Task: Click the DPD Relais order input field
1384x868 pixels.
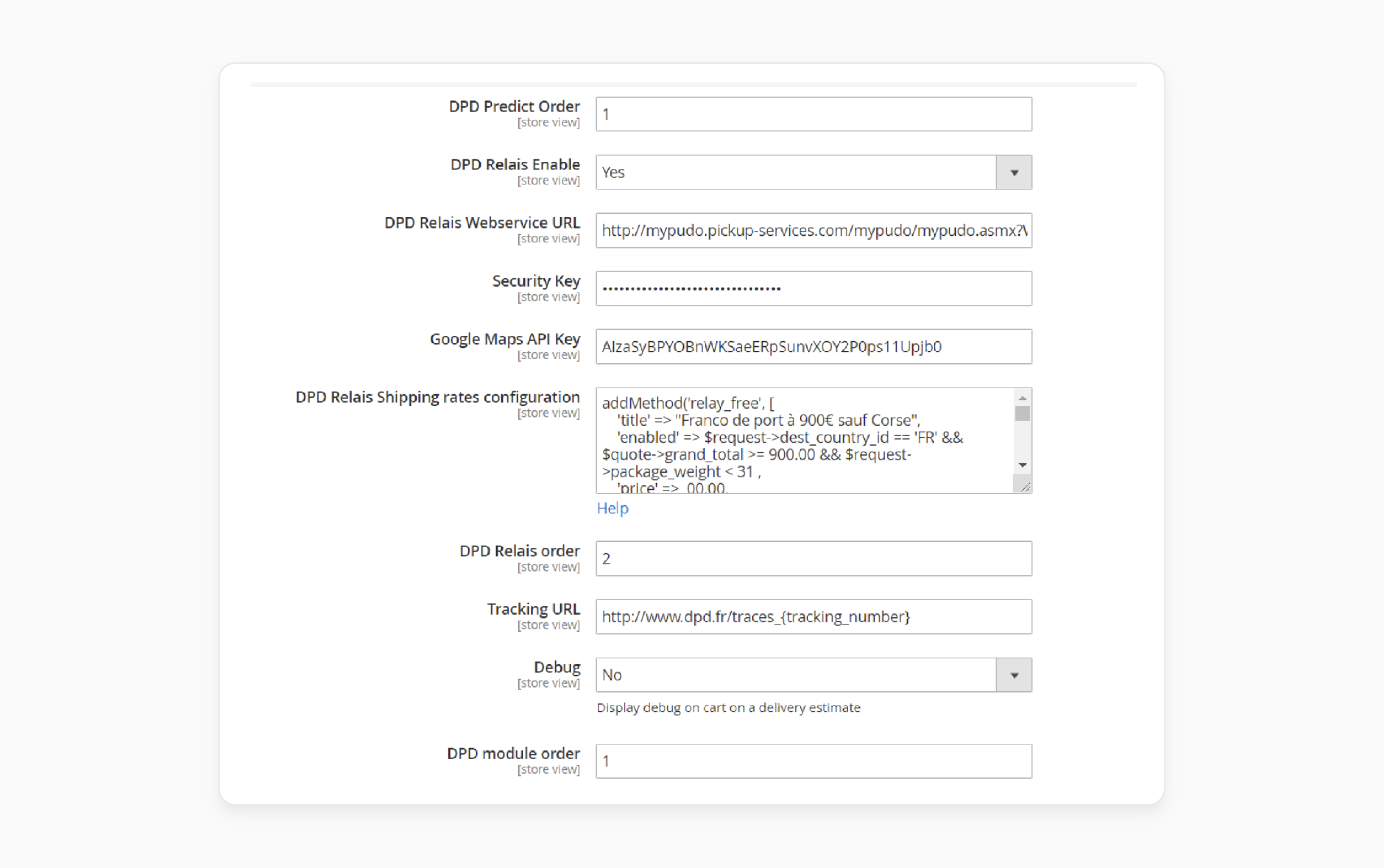Action: click(x=814, y=558)
